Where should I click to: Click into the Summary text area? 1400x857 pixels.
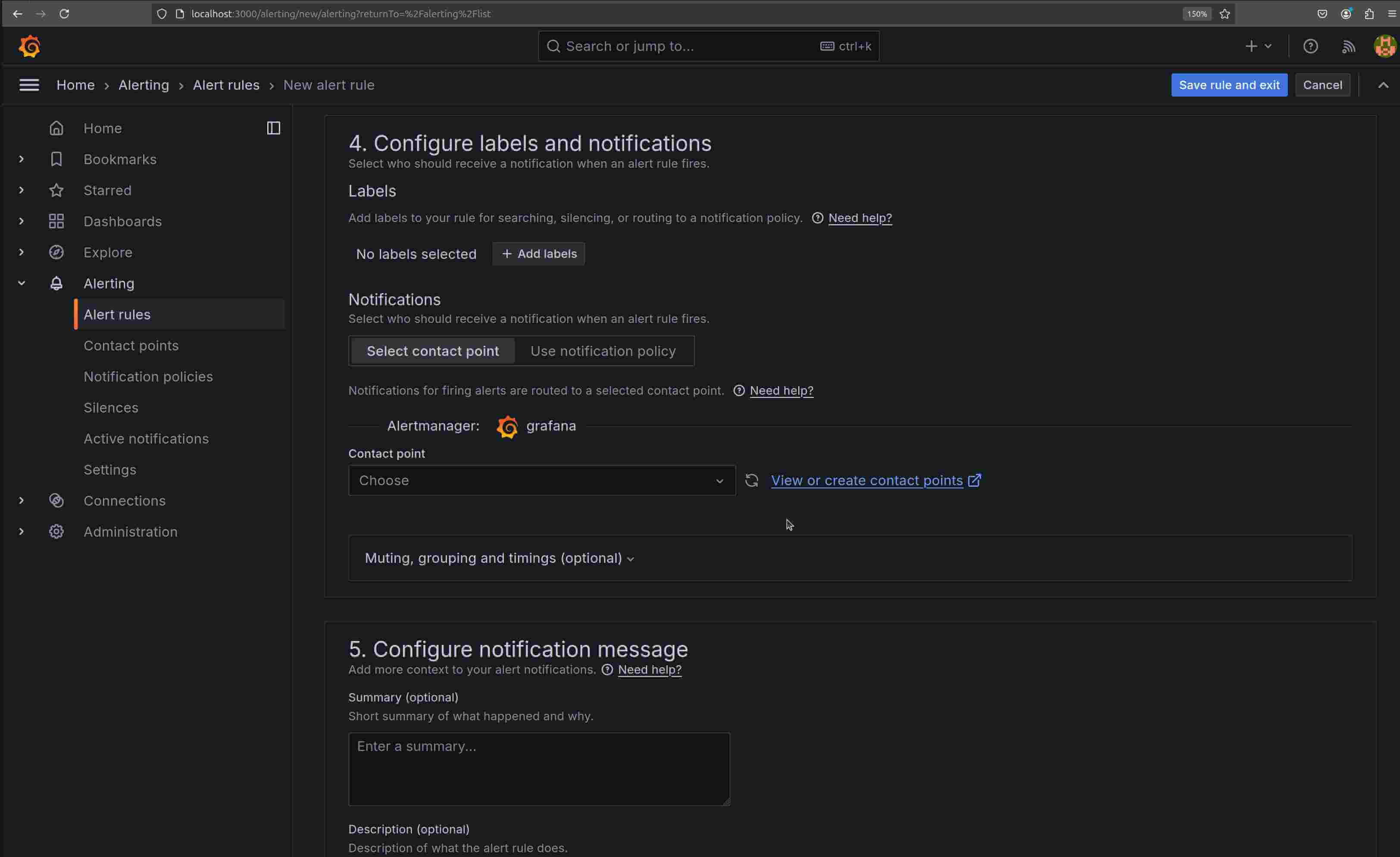point(539,768)
